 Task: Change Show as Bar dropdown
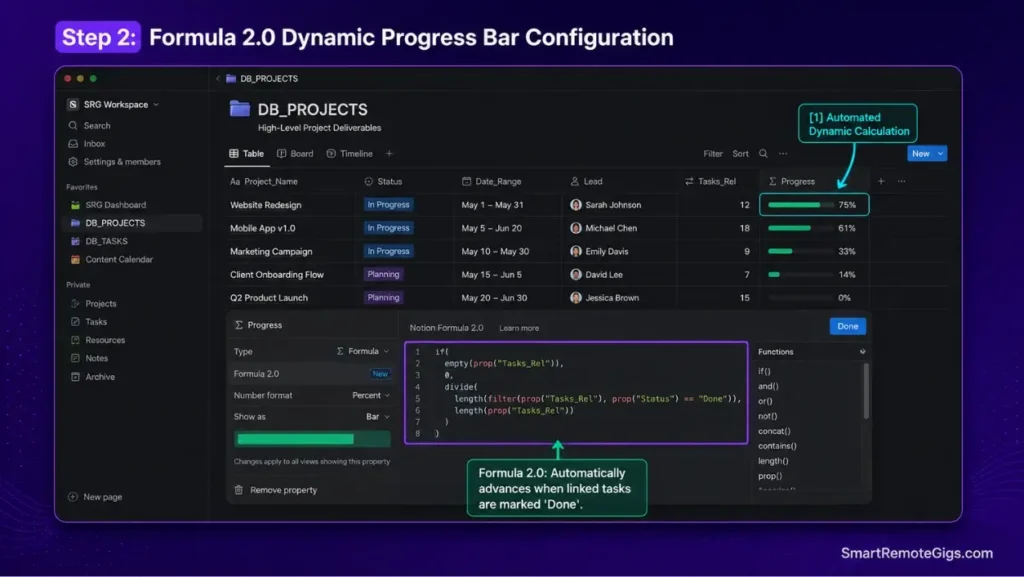click(x=377, y=417)
